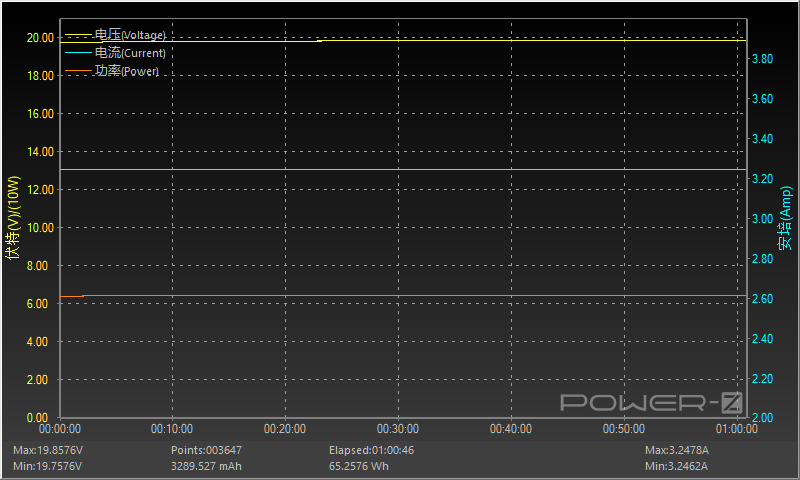The height and width of the screenshot is (480, 800).
Task: Click the Min:19.7576V voltage readout
Action: 47,466
